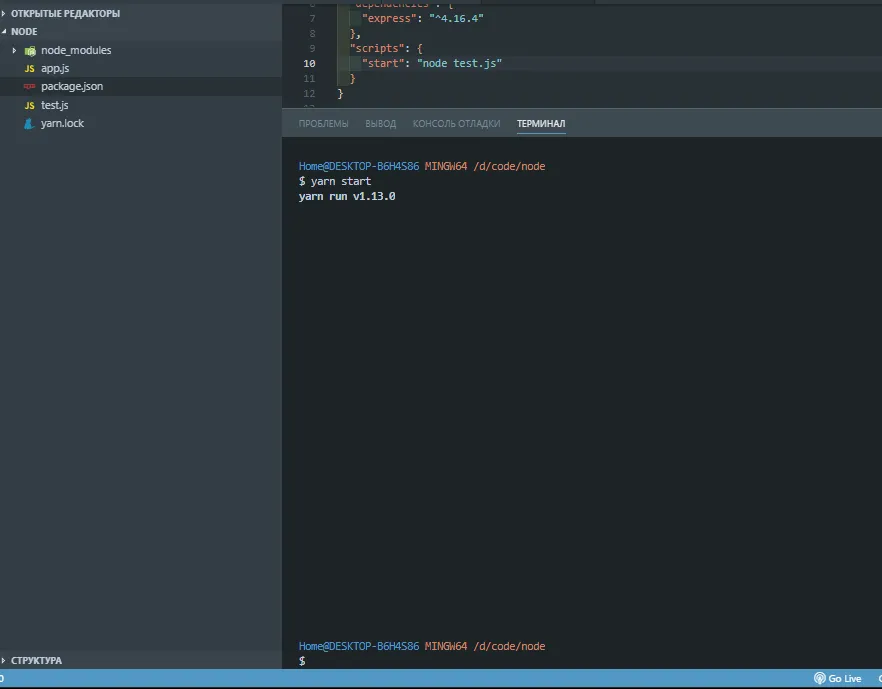Click the yarn icon beside yarn.lock
The width and height of the screenshot is (882, 689).
(29, 123)
